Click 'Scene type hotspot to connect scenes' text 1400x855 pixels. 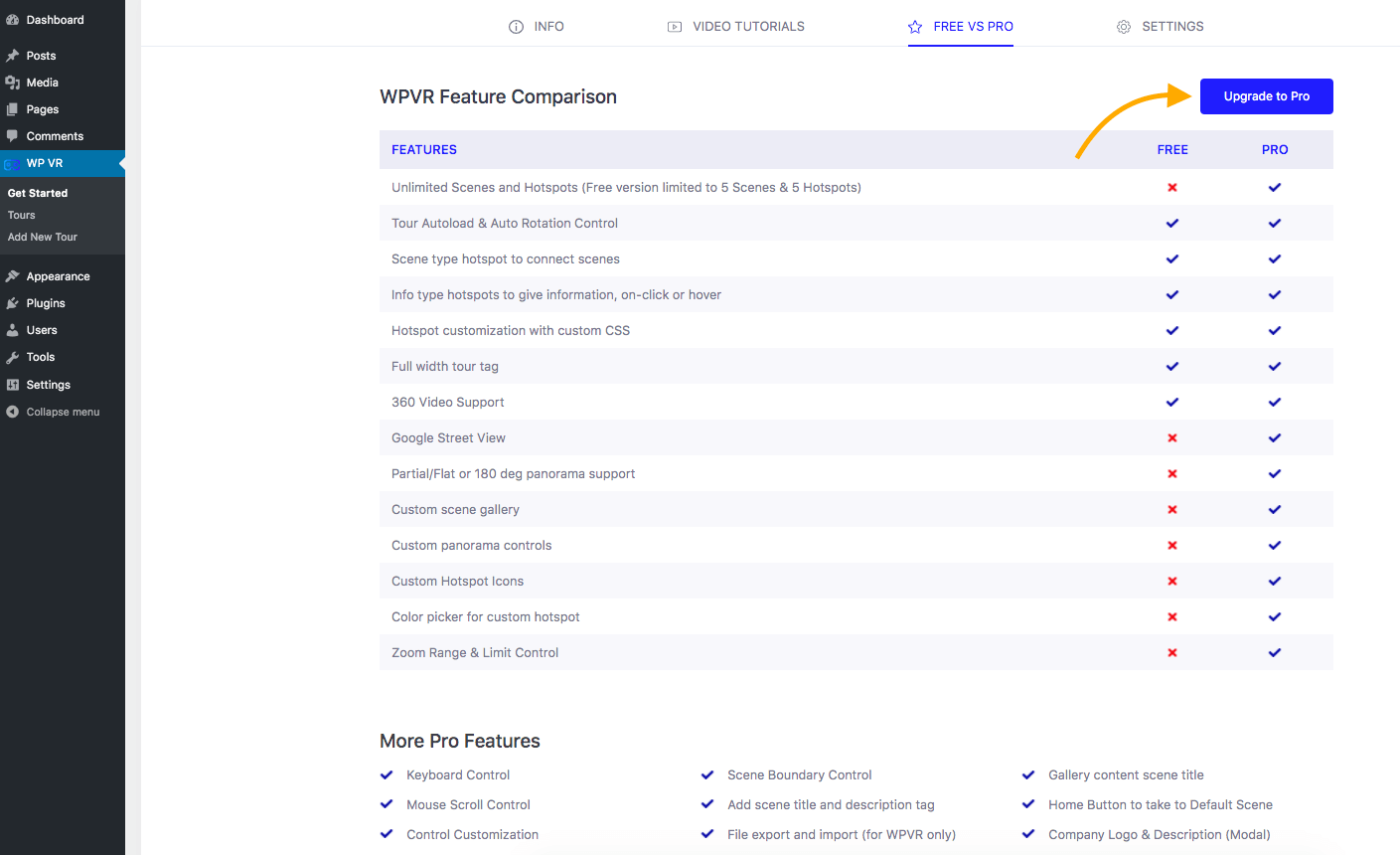[506, 258]
